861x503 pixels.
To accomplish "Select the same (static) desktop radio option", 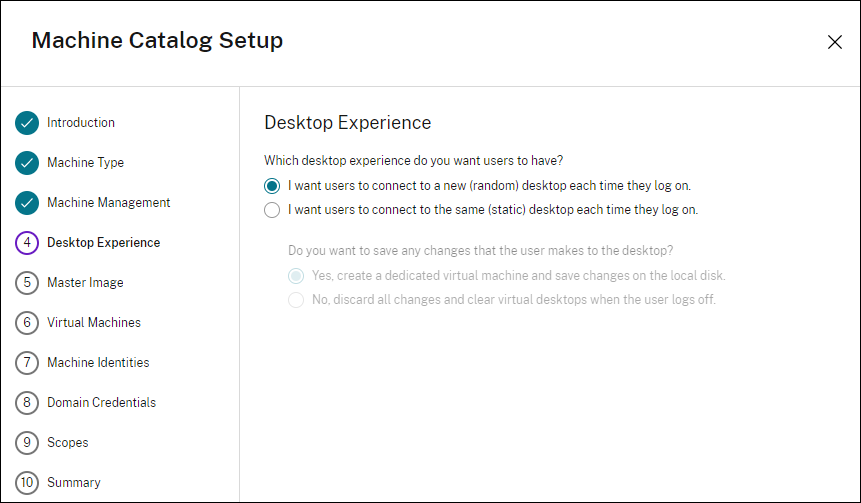I will pyautogui.click(x=272, y=210).
